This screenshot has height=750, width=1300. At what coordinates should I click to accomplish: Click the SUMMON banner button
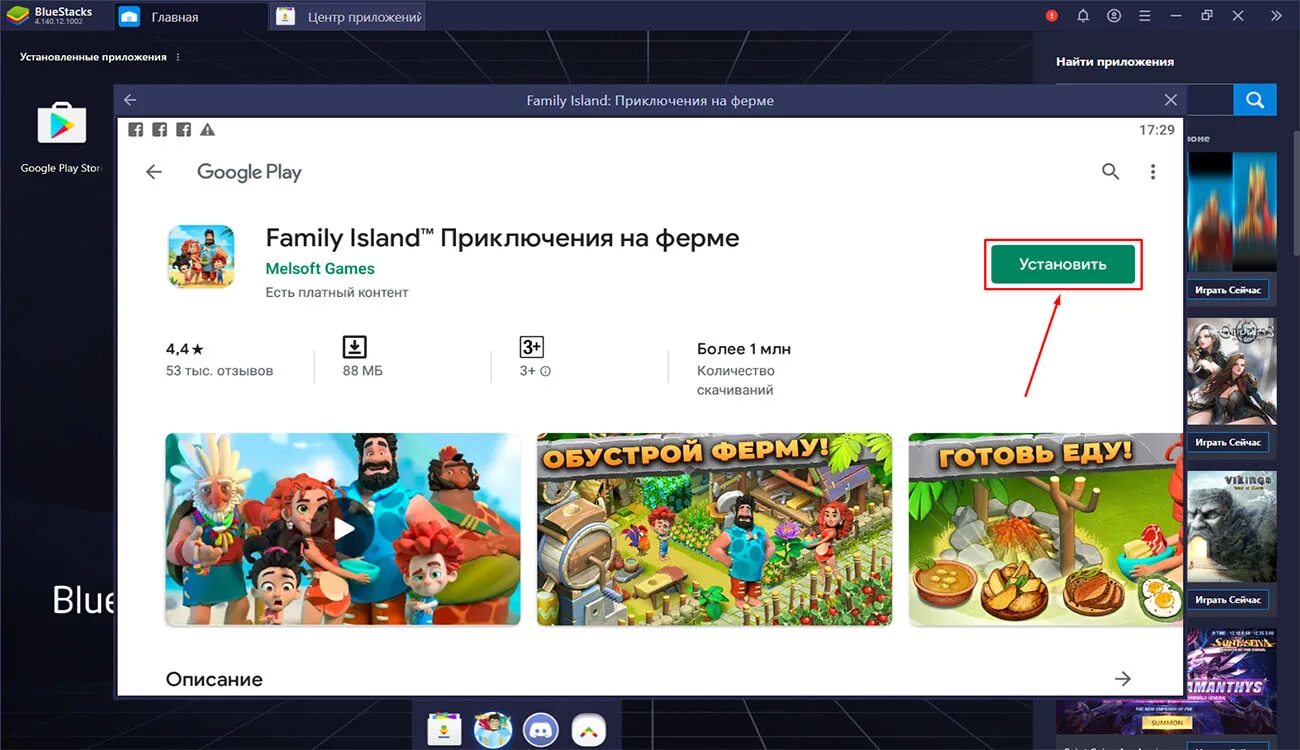1166,722
